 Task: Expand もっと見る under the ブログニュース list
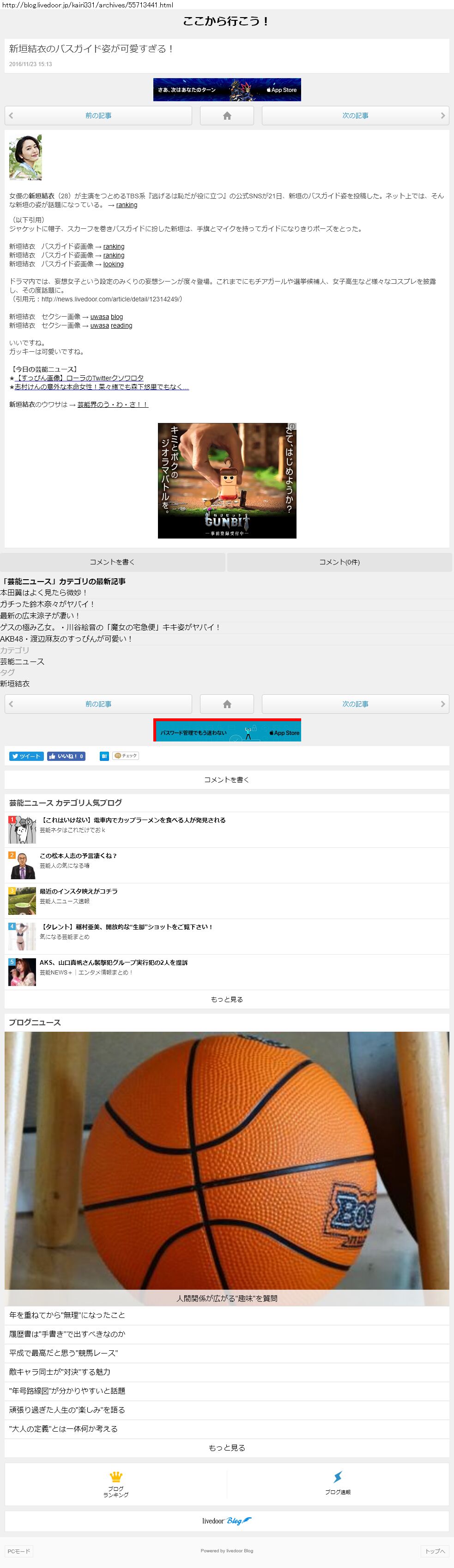tap(227, 1447)
